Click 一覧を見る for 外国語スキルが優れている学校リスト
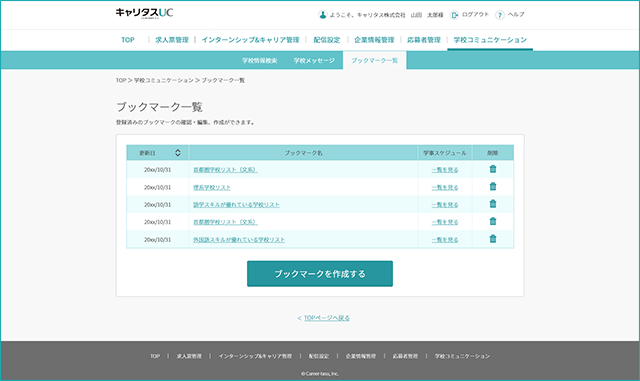Screen dimensions: 640x381 [444, 240]
